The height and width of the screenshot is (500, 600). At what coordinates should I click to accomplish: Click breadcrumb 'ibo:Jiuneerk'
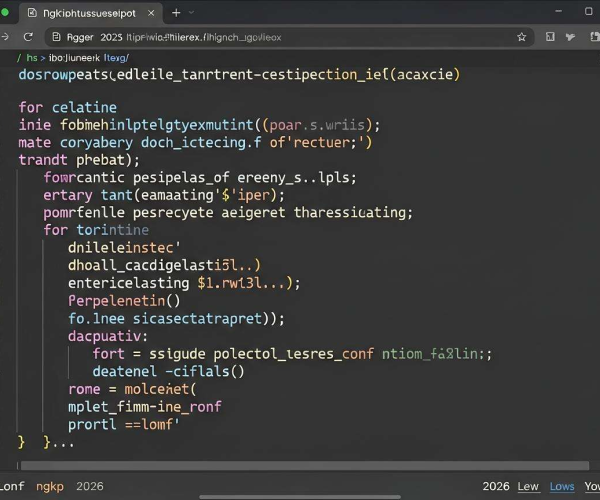click(74, 58)
